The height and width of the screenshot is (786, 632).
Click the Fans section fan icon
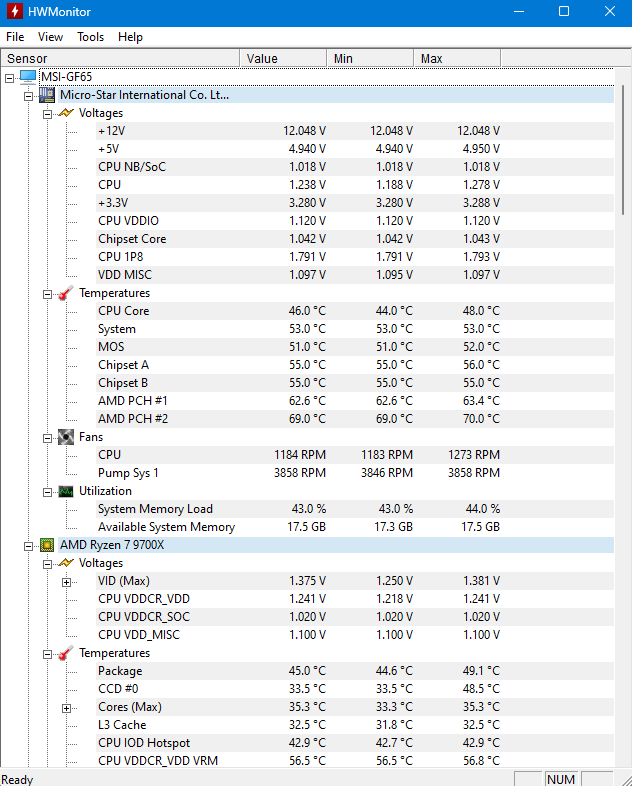(66, 437)
